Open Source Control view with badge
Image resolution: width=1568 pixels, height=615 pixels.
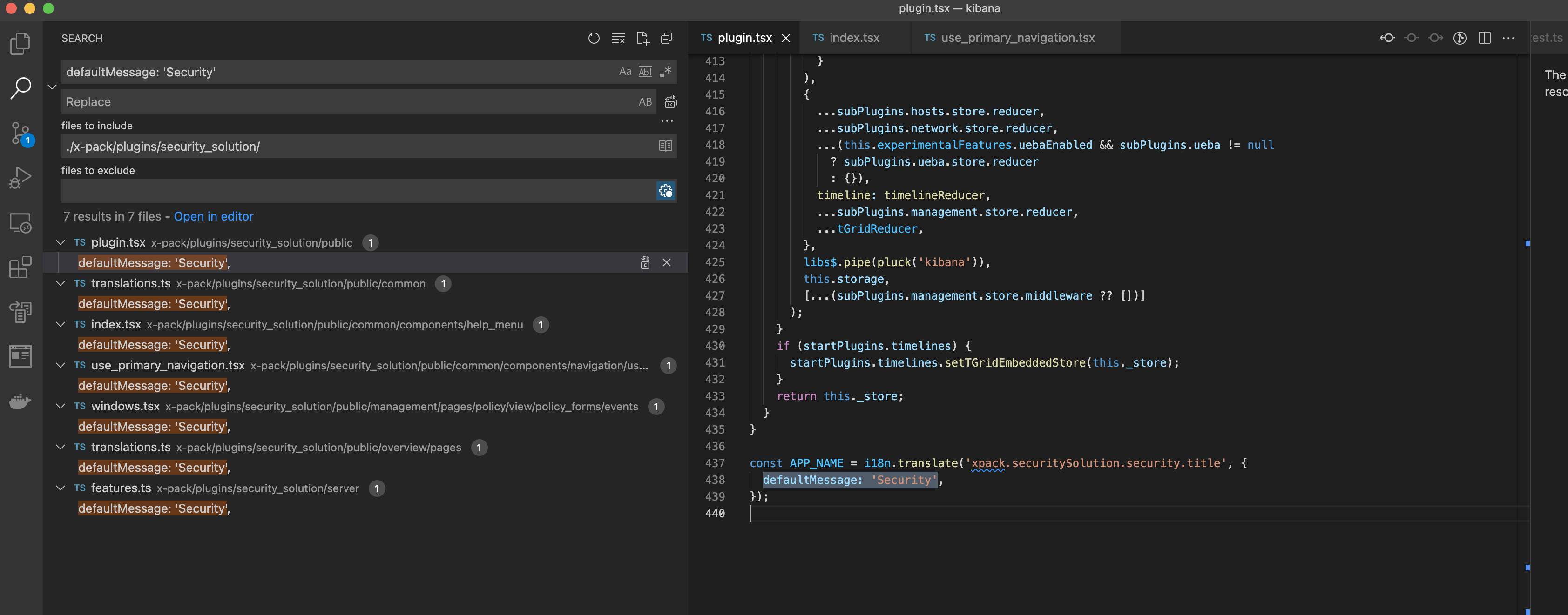pos(20,133)
